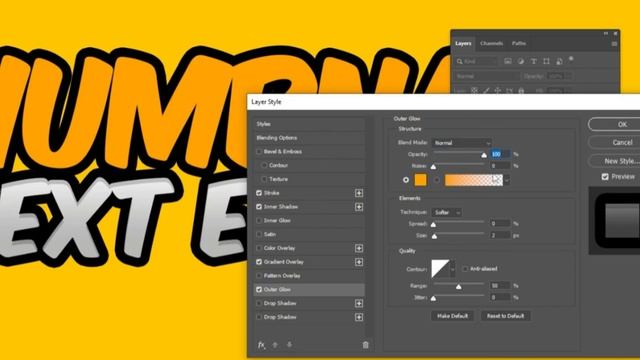This screenshot has height=360, width=640.
Task: Open the Contour picker dropdown arrow
Action: pos(452,269)
